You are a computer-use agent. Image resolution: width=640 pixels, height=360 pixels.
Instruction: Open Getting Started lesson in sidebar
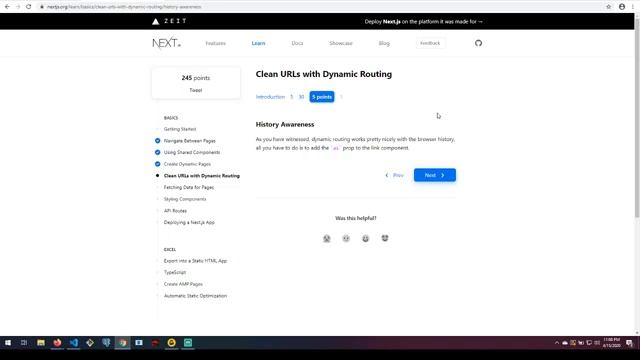[x=180, y=129]
